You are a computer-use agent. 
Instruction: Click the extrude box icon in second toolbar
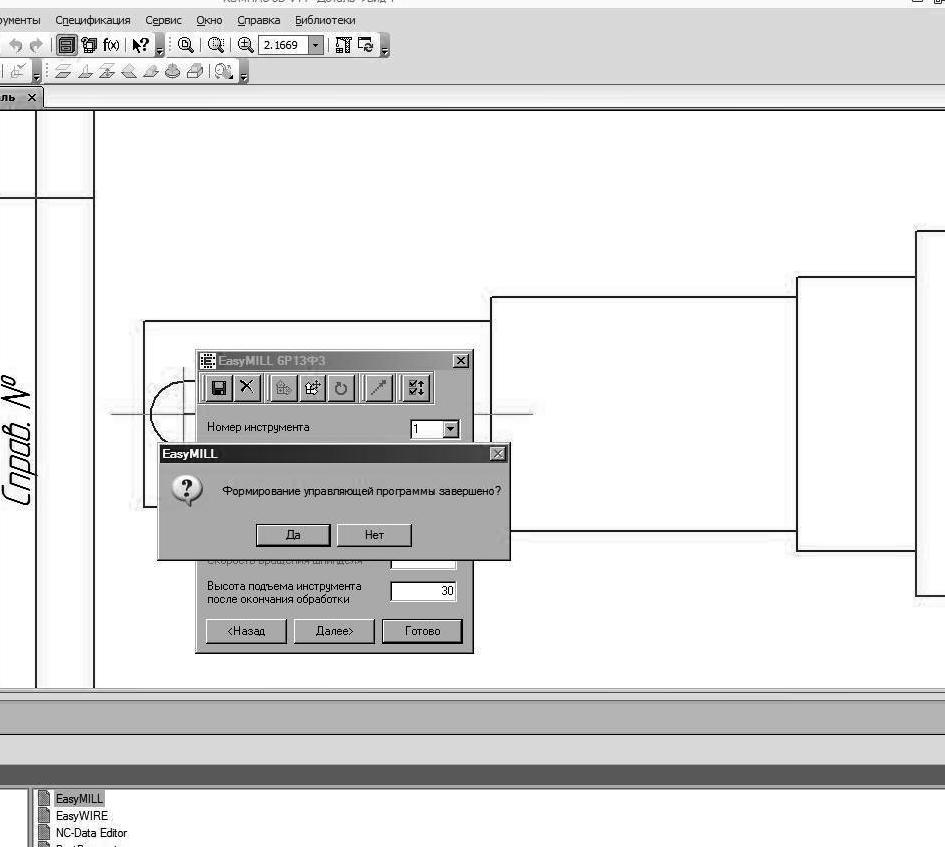tap(195, 72)
